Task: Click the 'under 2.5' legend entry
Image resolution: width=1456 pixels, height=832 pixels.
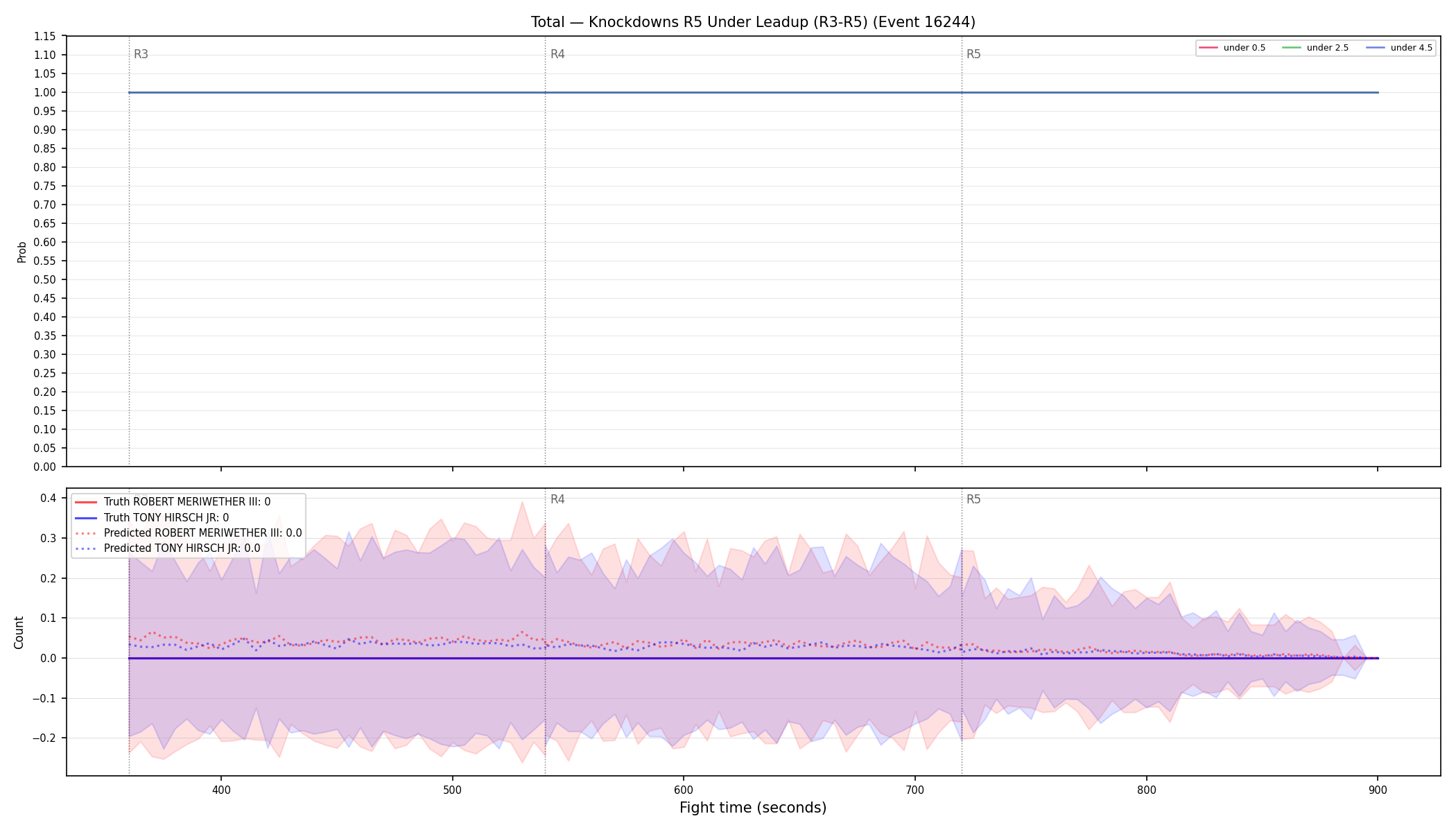Action: point(1315,48)
